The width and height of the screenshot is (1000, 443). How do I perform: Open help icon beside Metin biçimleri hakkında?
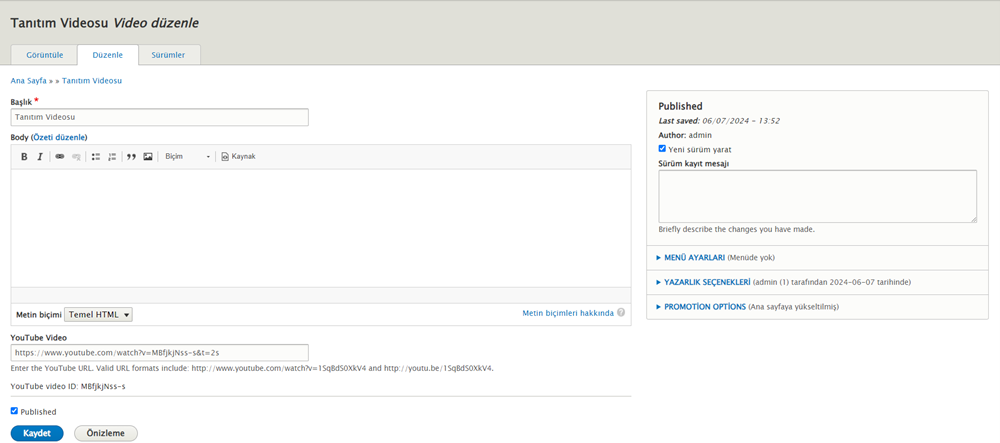click(x=621, y=313)
